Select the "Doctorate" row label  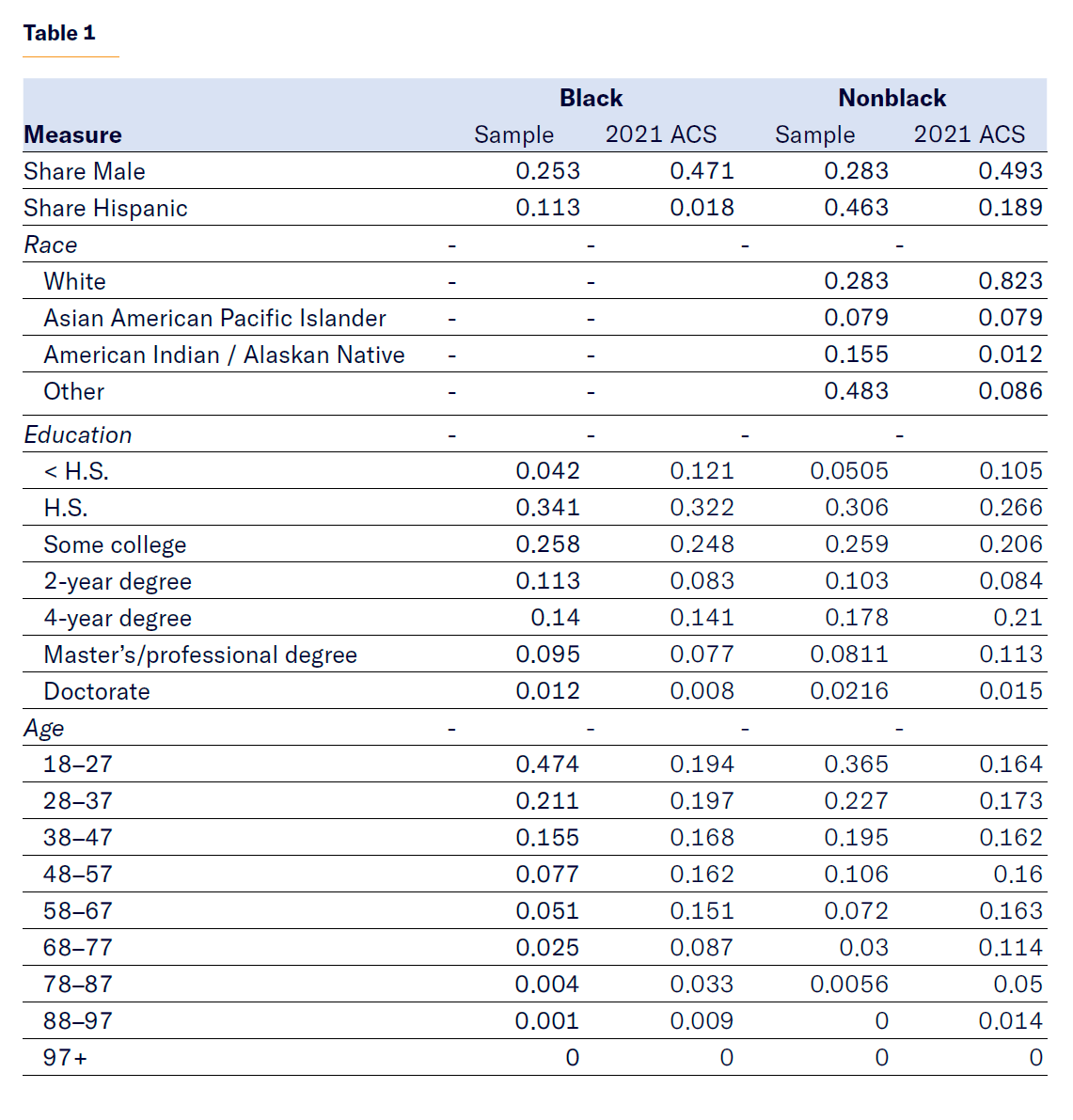(x=97, y=691)
